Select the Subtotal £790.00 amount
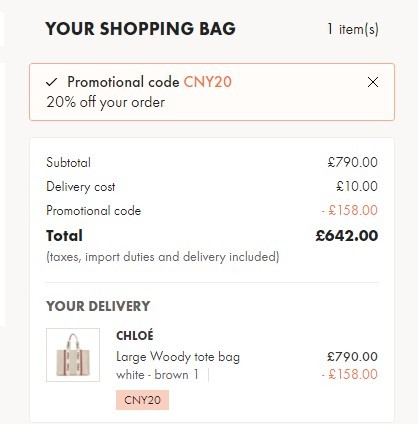The height and width of the screenshot is (424, 418). [353, 162]
